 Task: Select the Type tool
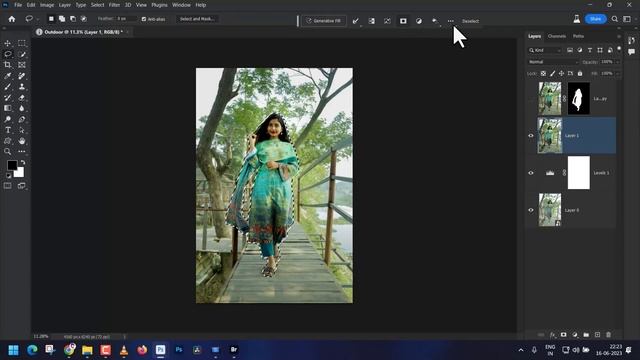7,130
